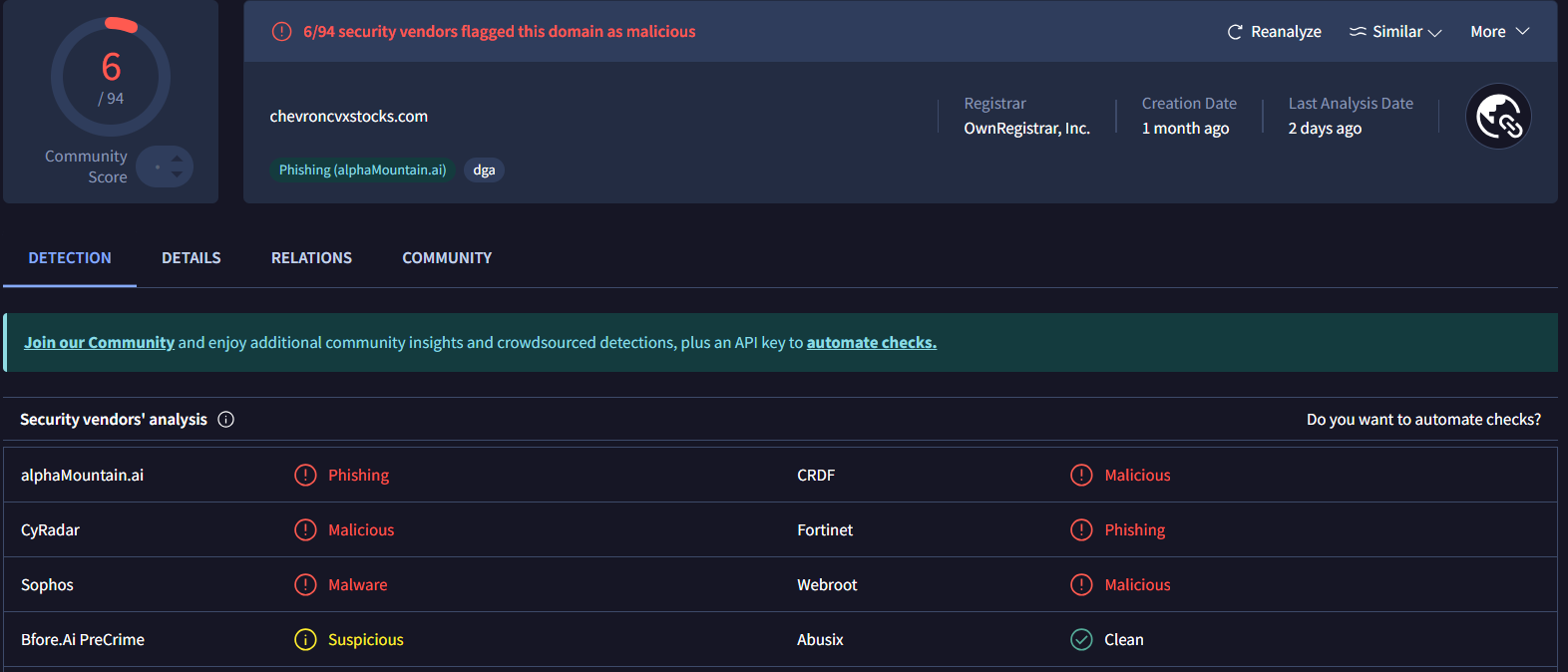Click the Sophos Malware warning icon
Screen dimensions: 1568x672
pyautogui.click(x=305, y=585)
